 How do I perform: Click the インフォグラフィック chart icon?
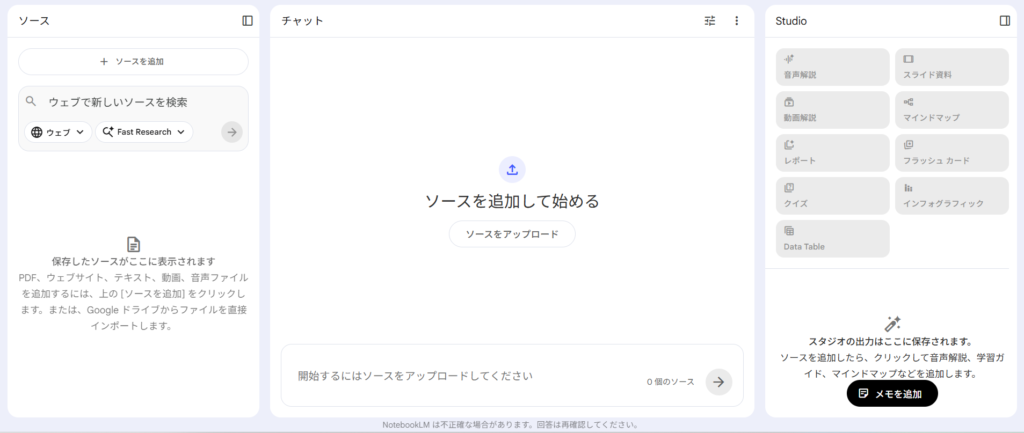tap(908, 187)
